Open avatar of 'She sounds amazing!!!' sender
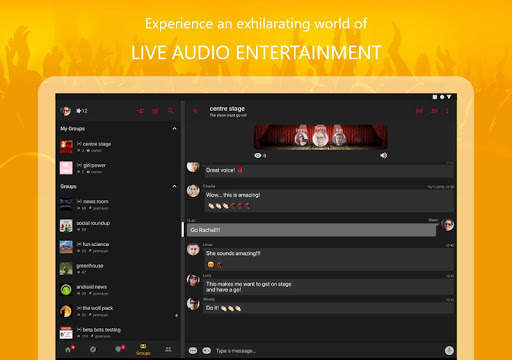Image resolution: width=512 pixels, height=360 pixels. tap(193, 250)
